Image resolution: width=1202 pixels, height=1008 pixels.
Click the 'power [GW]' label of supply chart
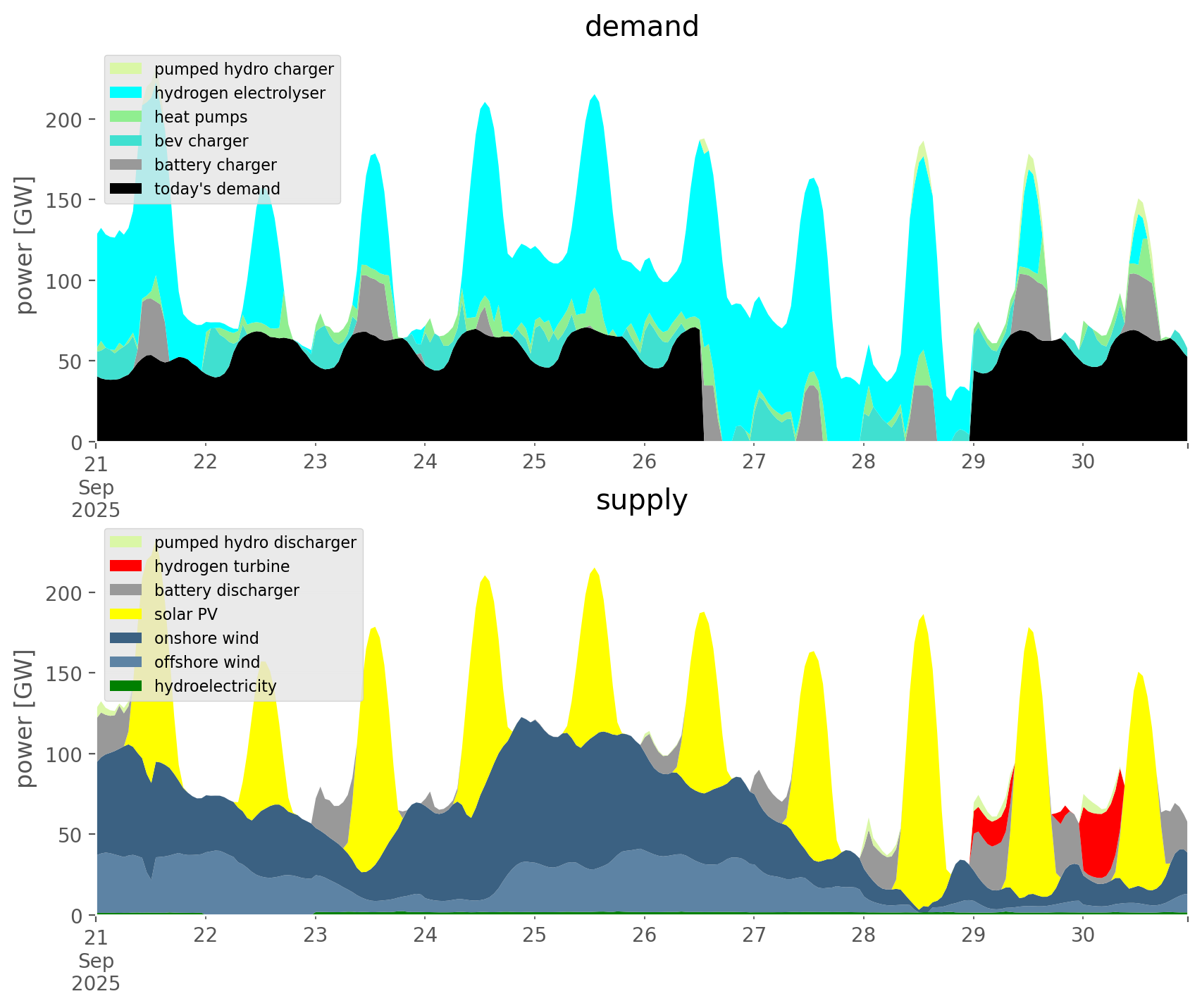(x=25, y=718)
